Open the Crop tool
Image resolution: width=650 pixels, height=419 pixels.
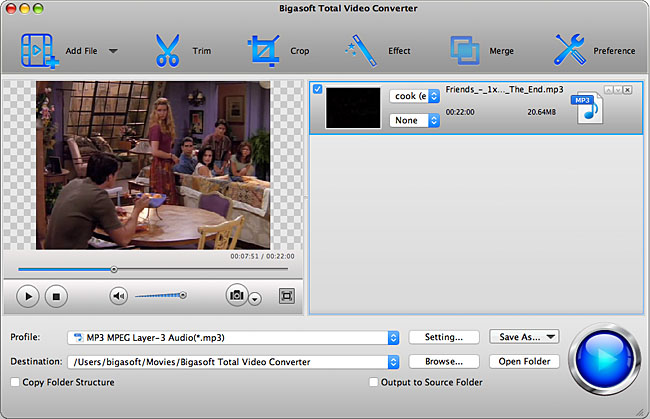click(x=263, y=51)
